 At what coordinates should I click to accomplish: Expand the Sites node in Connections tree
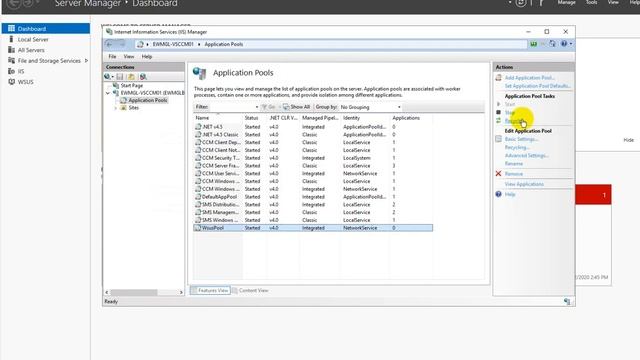click(x=116, y=108)
